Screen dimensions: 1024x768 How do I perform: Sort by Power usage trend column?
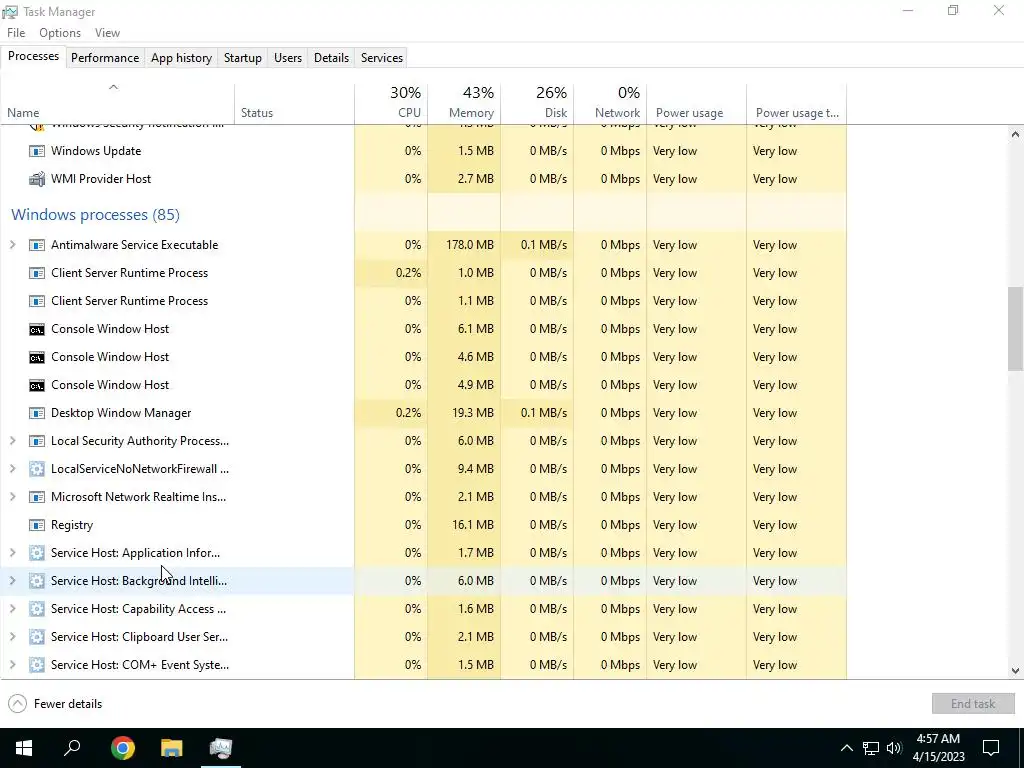coord(797,104)
